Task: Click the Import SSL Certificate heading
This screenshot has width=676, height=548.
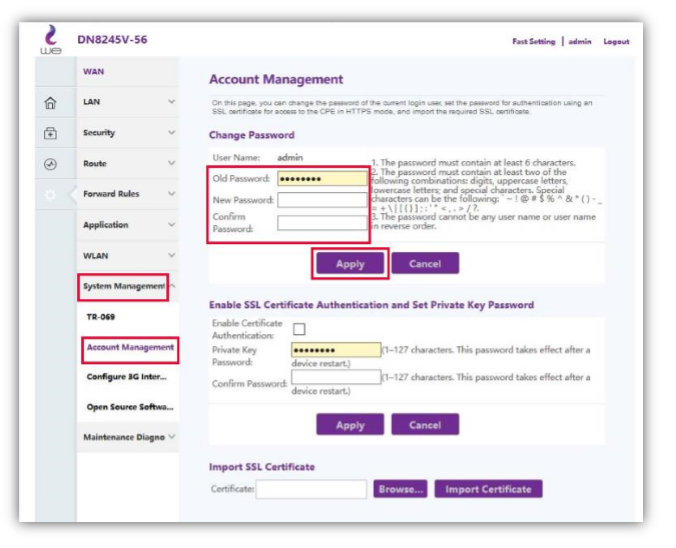Action: (x=262, y=467)
